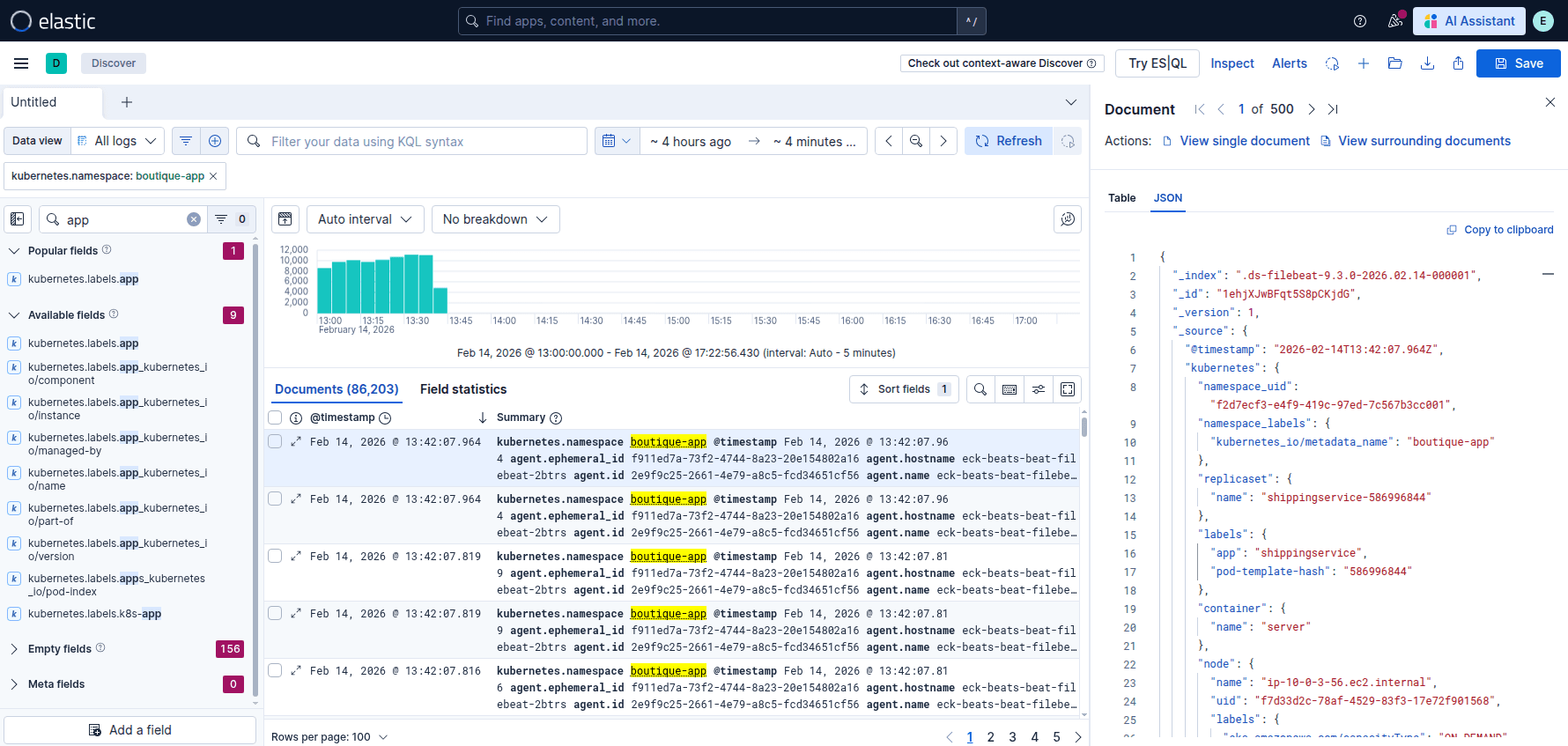Click the Refresh button

pyautogui.click(x=1009, y=141)
